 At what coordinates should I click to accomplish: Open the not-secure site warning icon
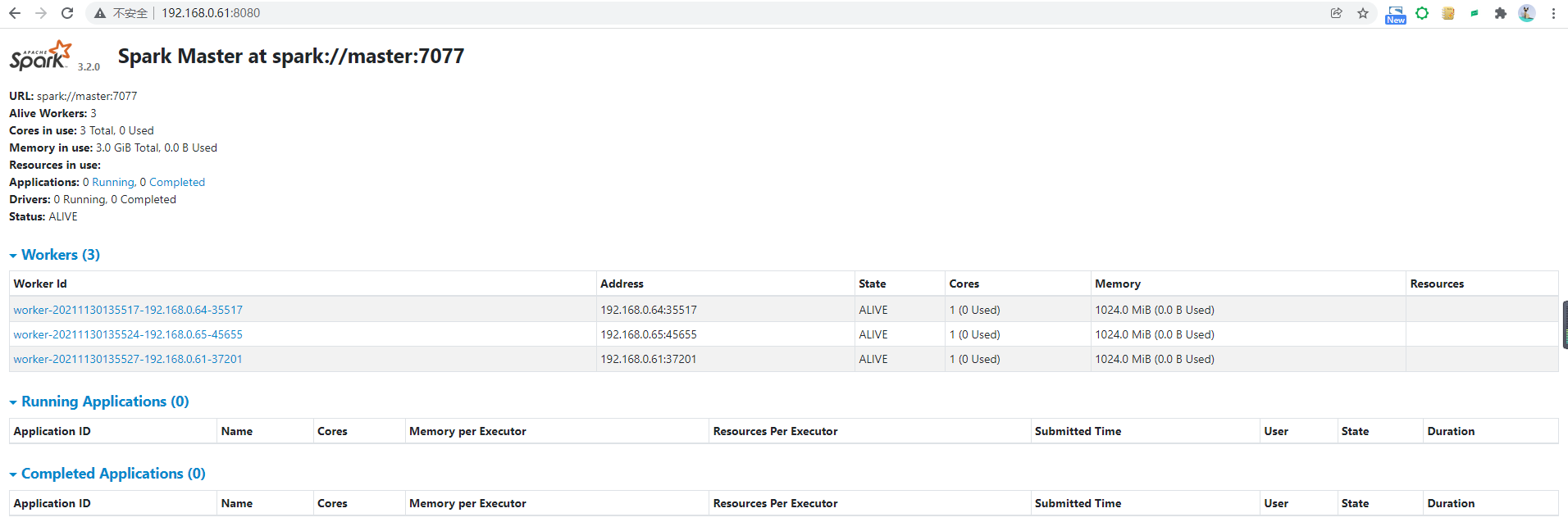[x=100, y=13]
